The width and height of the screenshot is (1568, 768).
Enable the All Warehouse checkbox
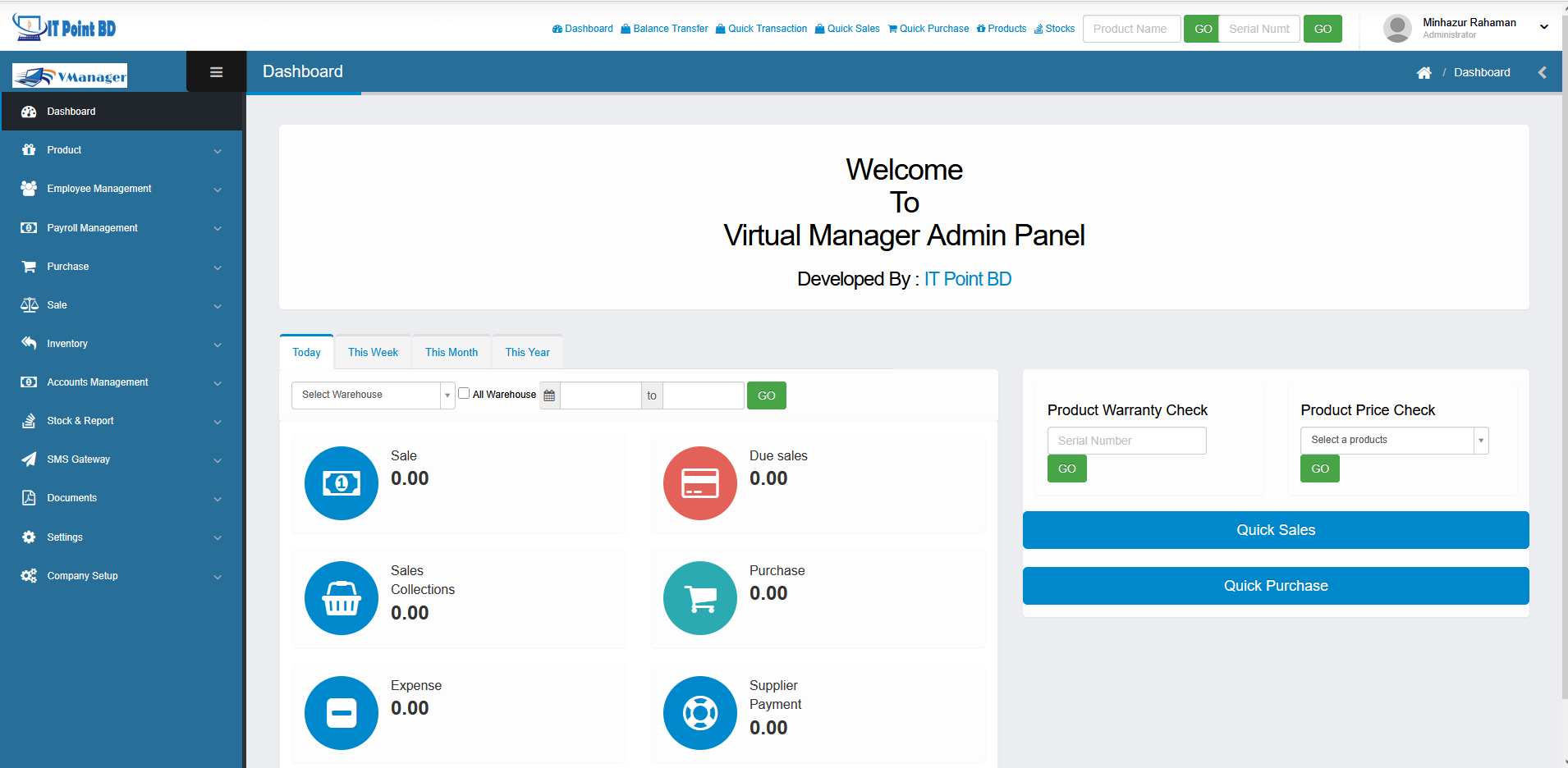tap(463, 393)
